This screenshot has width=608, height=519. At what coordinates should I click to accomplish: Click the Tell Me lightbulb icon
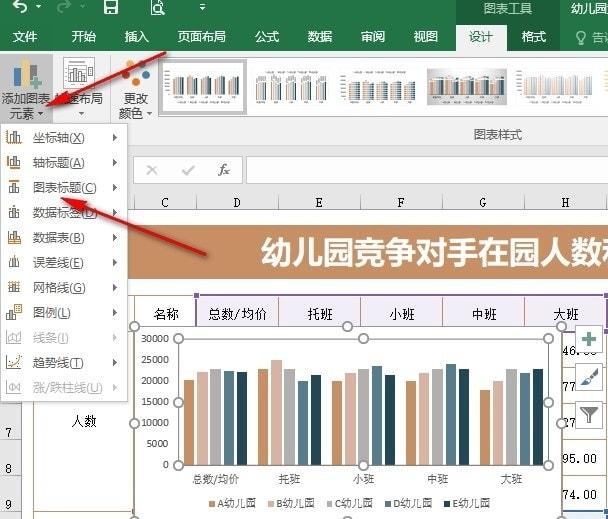click(580, 38)
